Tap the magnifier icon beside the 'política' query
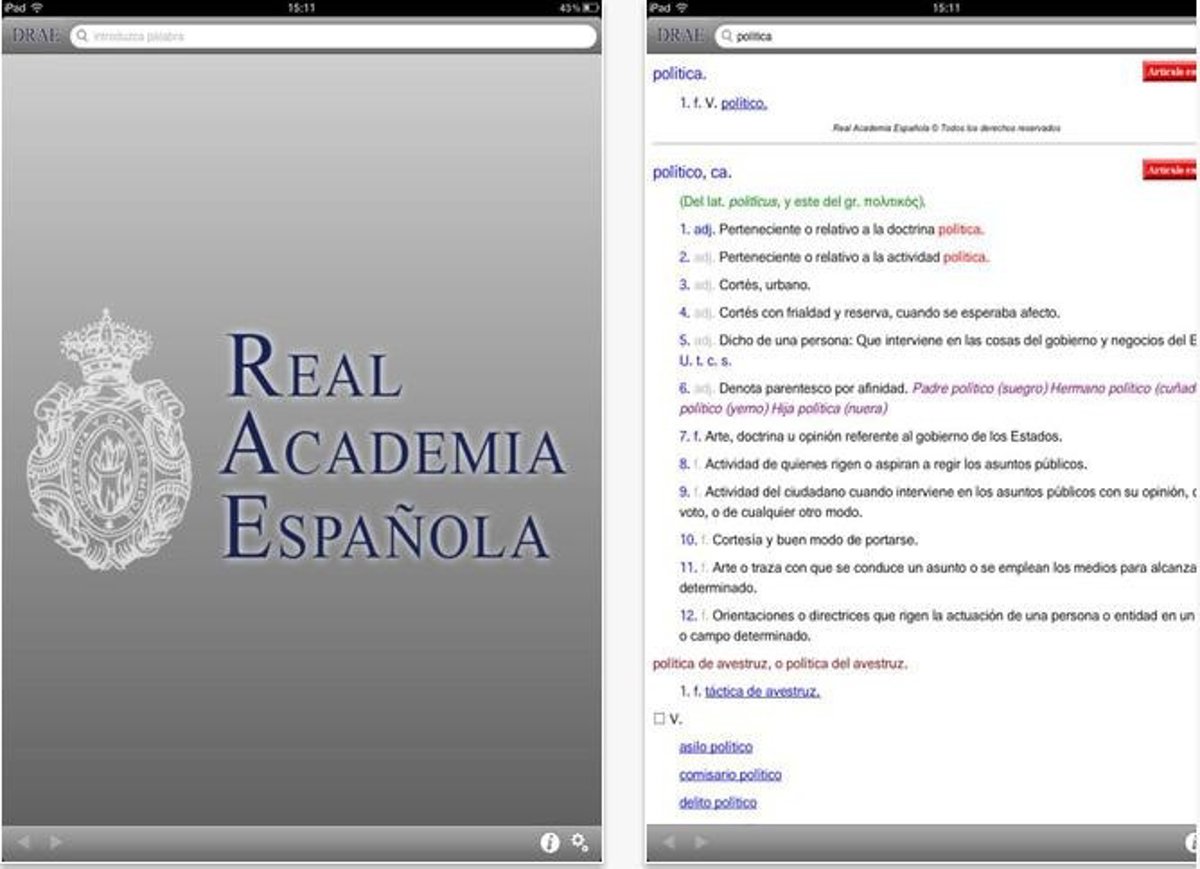1200x869 pixels. [x=726, y=37]
